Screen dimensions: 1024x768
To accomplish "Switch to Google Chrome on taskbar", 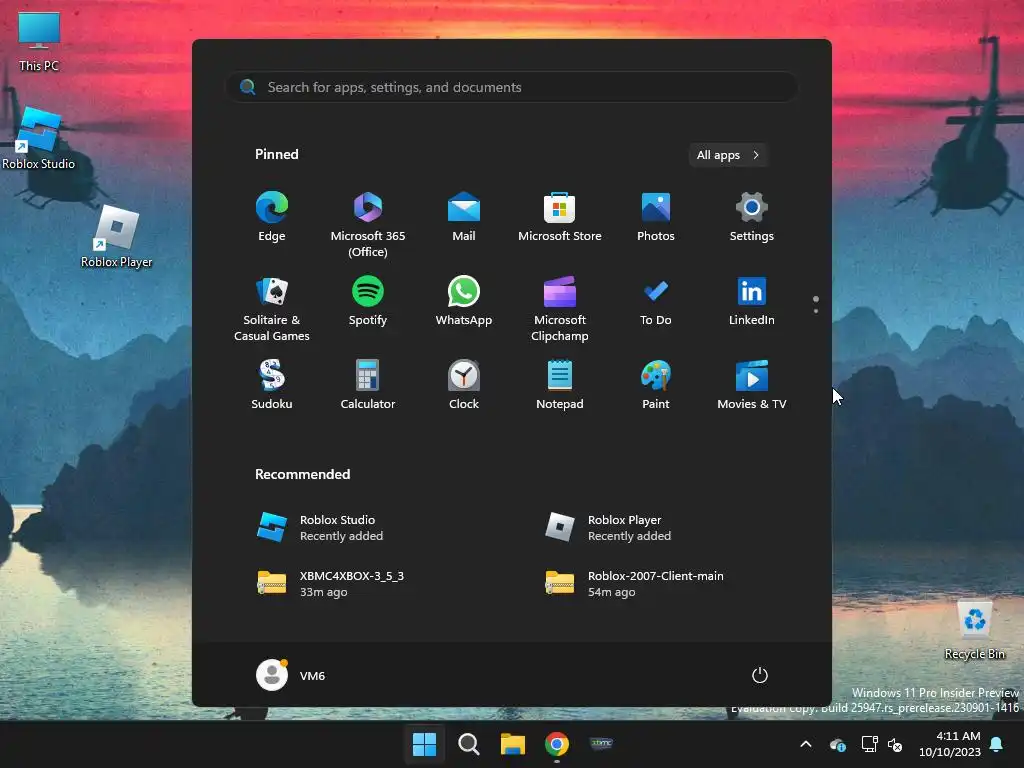I will [557, 744].
